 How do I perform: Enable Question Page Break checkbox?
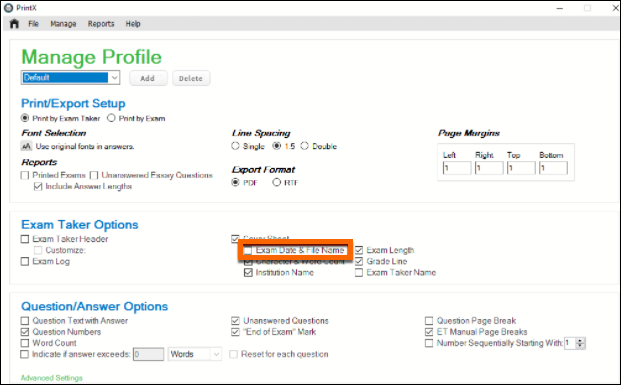point(429,320)
